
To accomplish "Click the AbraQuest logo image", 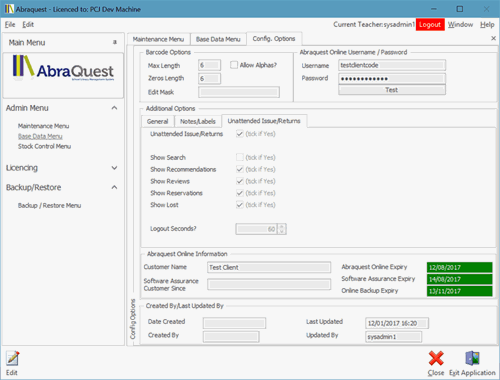I will [x=63, y=69].
